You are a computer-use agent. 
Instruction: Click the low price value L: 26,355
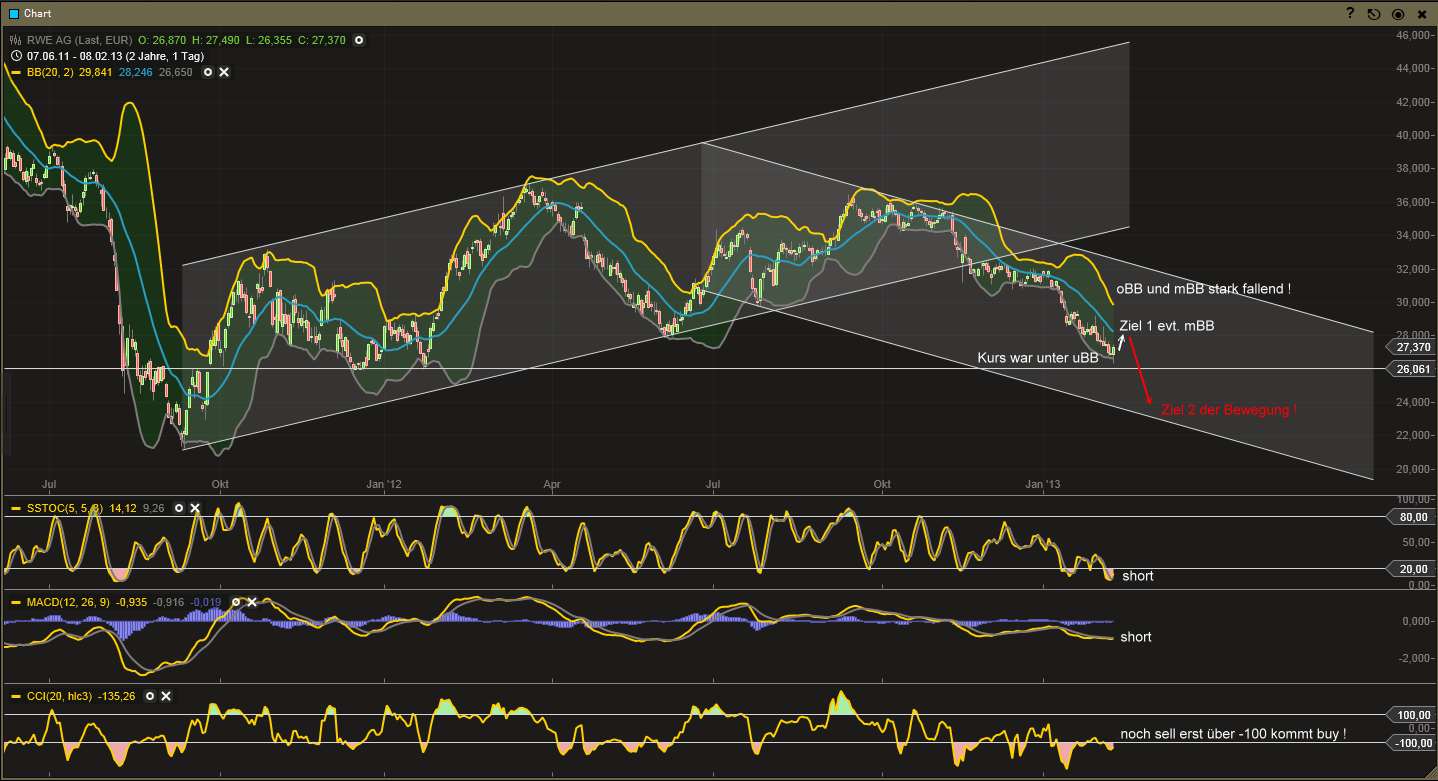(x=269, y=40)
